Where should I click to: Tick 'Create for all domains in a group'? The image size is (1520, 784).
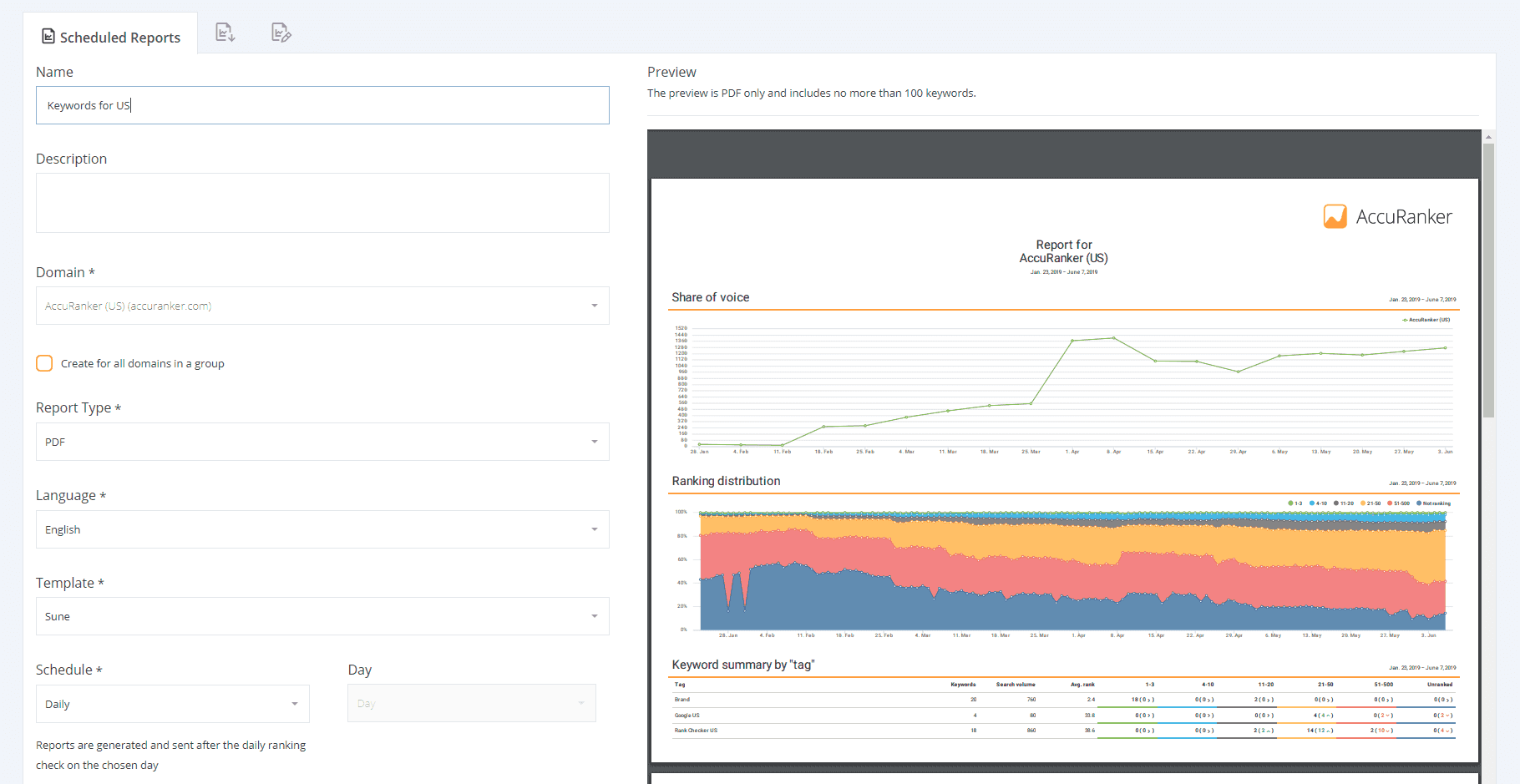coord(44,363)
